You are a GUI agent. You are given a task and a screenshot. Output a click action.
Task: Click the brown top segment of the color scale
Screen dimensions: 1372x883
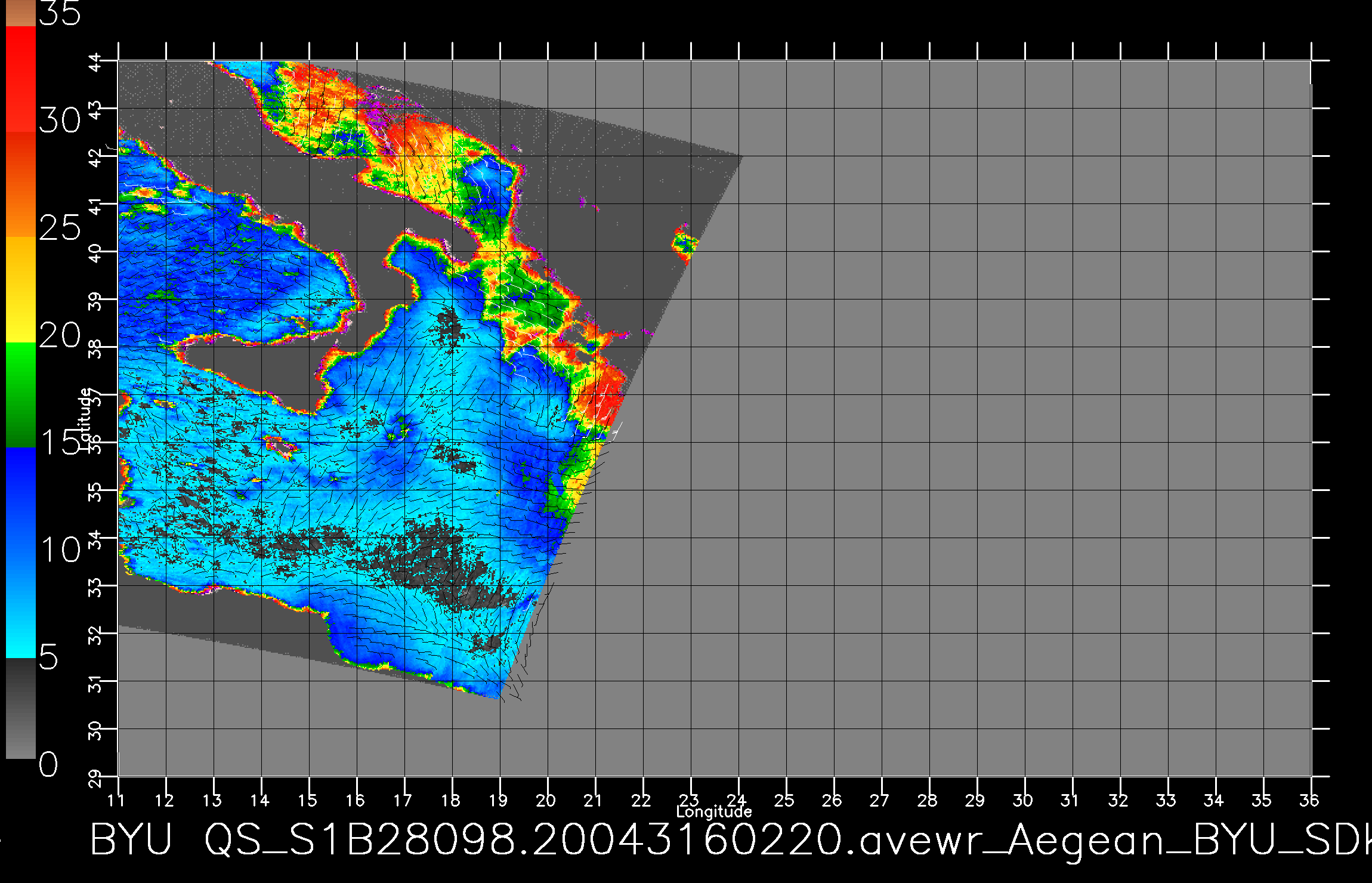pos(21,13)
